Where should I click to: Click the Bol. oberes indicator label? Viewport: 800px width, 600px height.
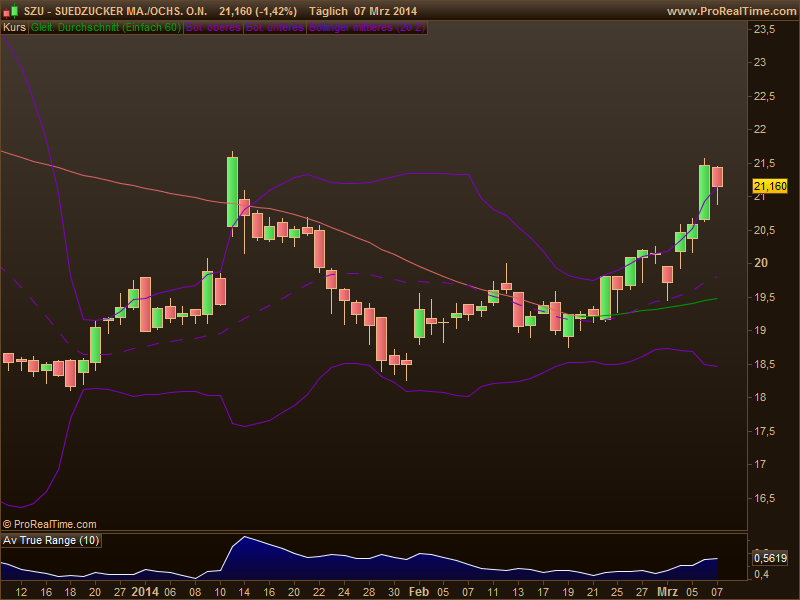point(213,28)
